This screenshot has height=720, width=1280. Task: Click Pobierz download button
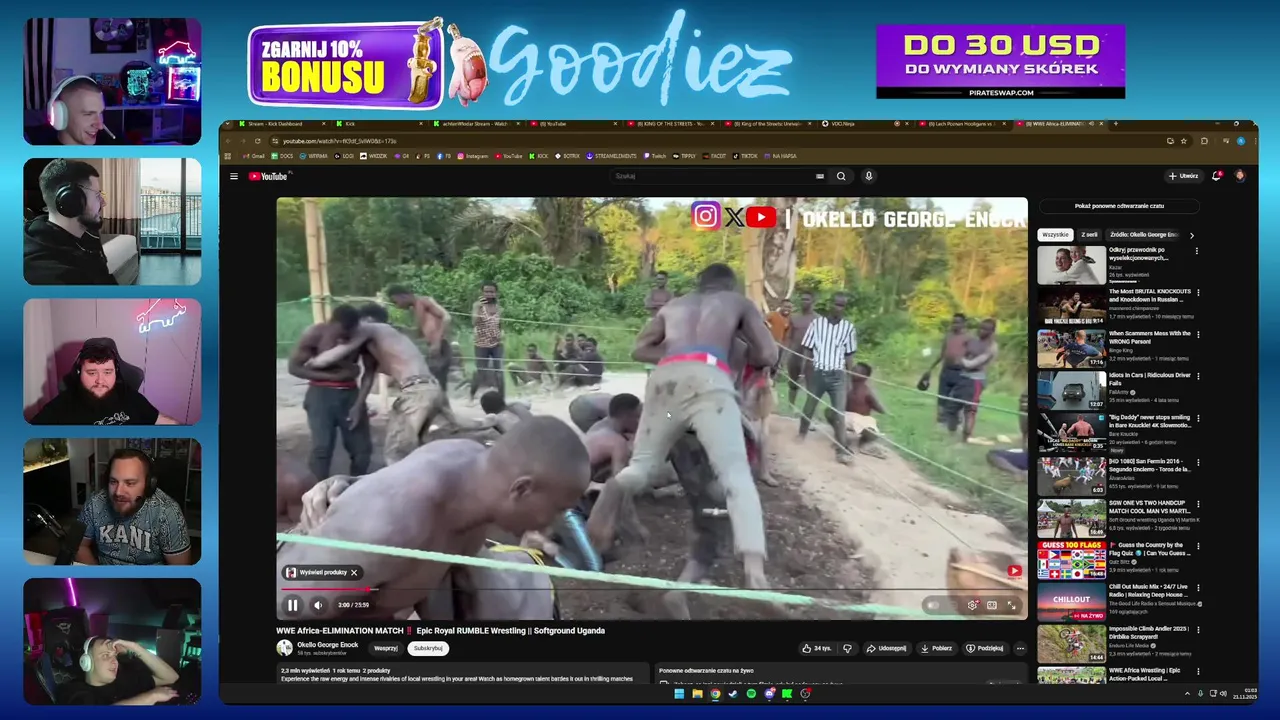click(936, 648)
